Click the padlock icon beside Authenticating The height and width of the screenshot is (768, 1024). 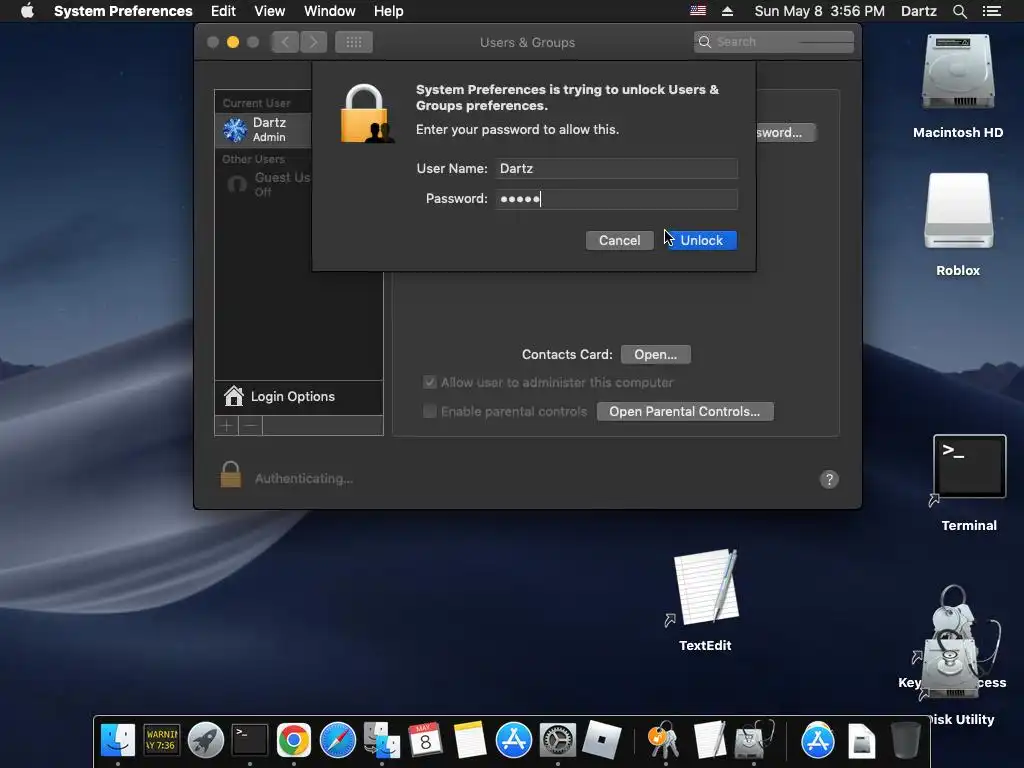tap(231, 475)
